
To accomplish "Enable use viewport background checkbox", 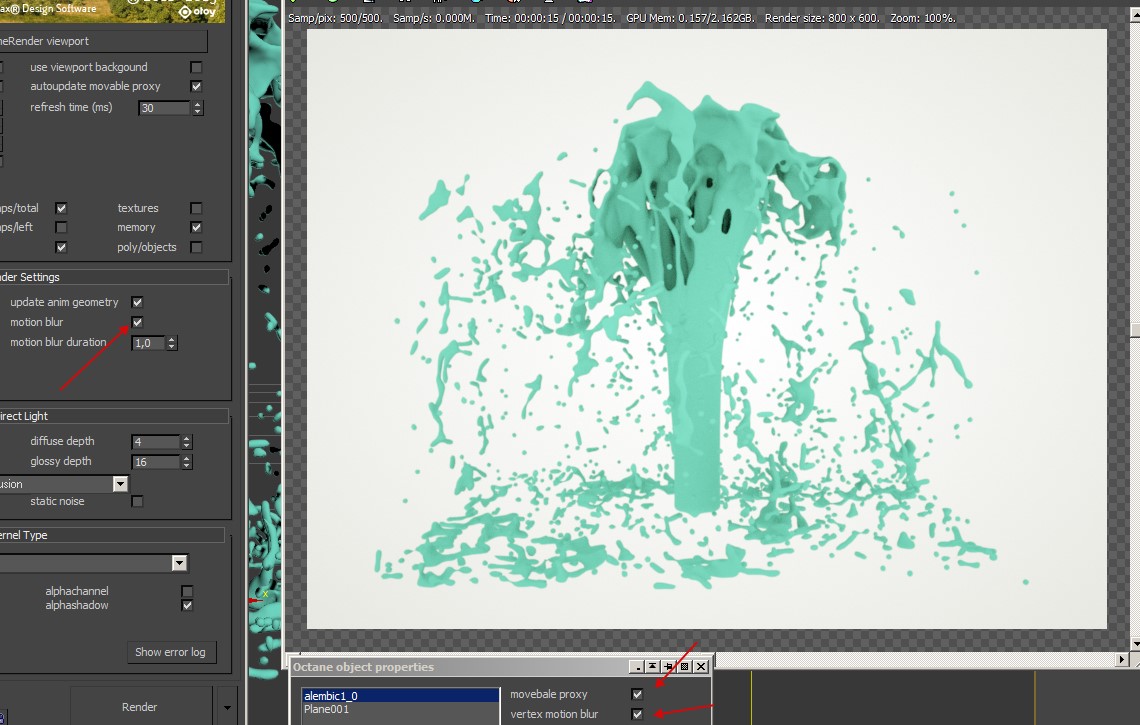I will [196, 67].
